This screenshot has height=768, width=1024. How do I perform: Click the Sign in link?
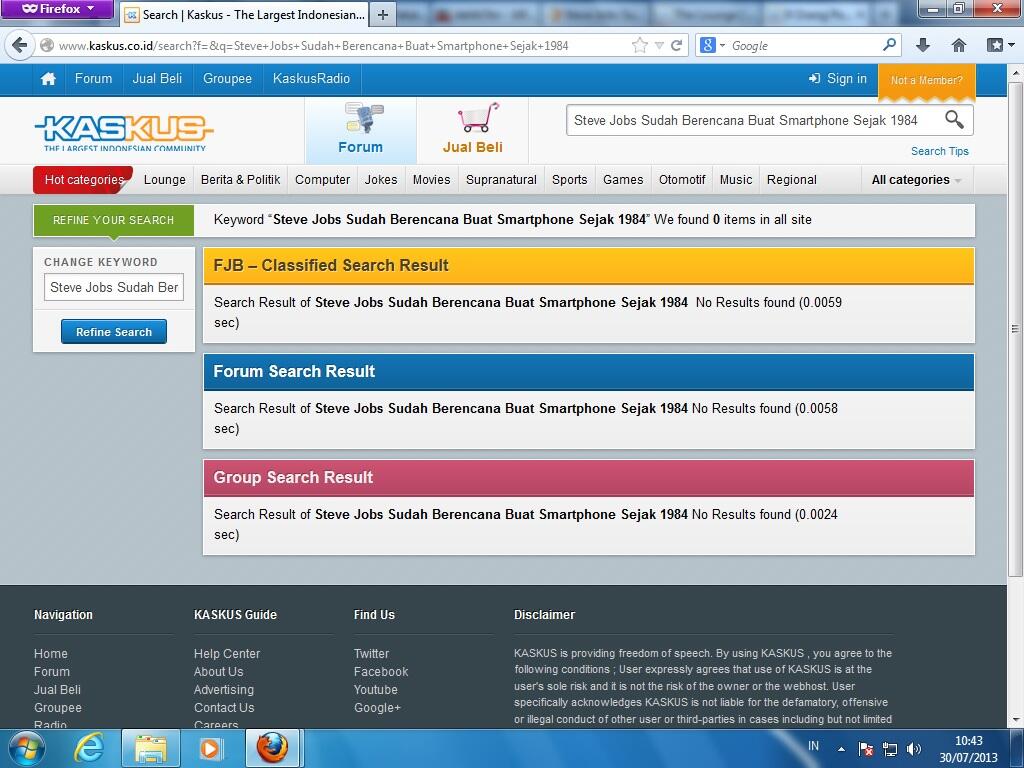point(838,78)
